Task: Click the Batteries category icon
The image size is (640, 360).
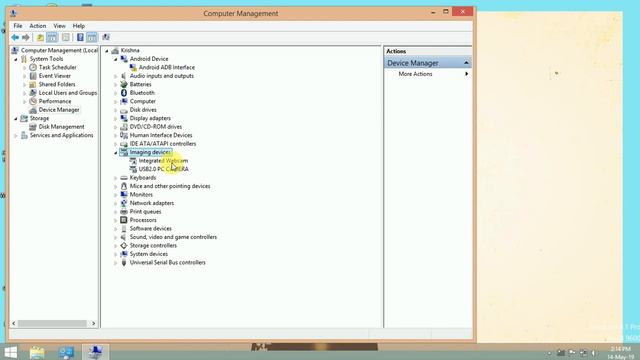Action: pos(124,84)
